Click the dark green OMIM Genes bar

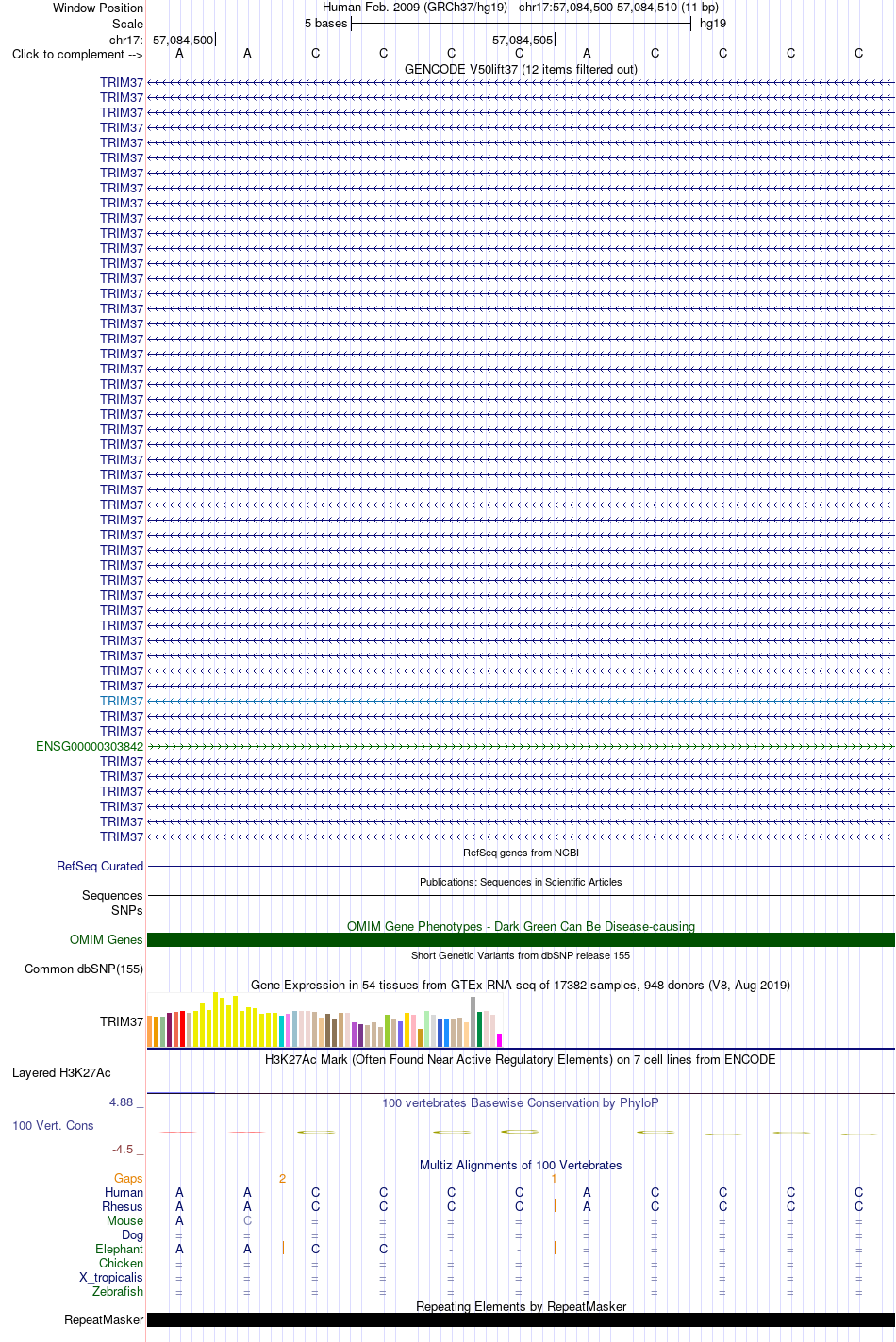pos(521,939)
